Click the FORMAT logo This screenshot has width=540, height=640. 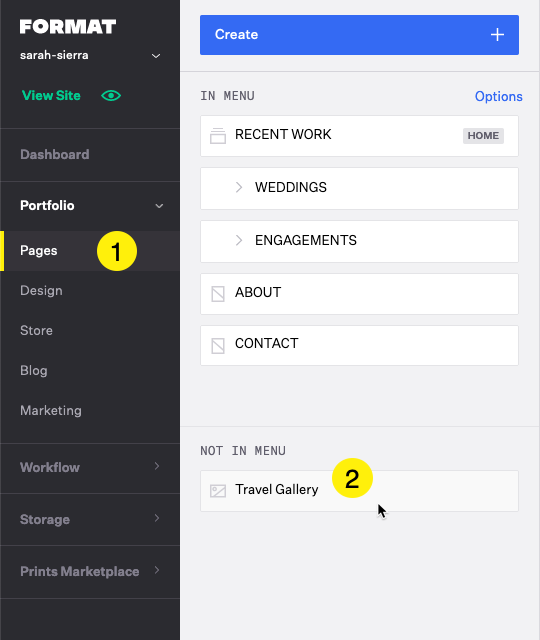(68, 27)
